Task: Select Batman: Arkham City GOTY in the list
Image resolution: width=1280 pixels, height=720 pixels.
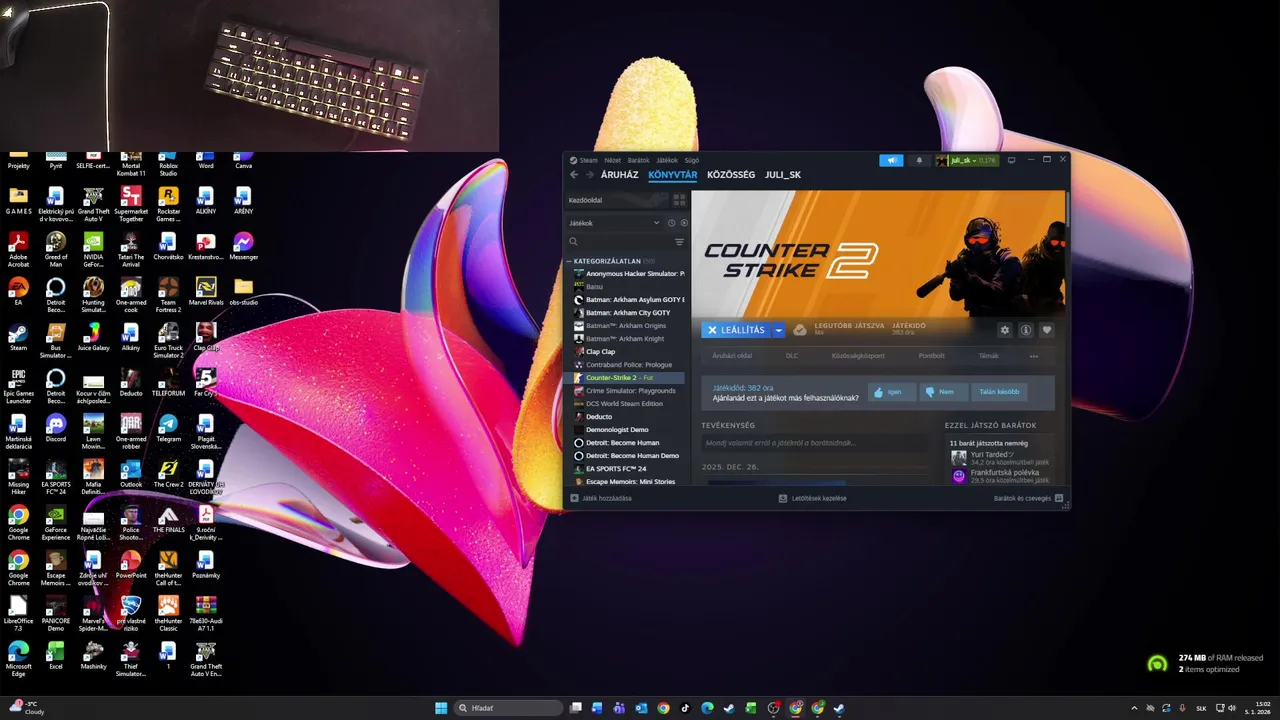Action: 628,312
